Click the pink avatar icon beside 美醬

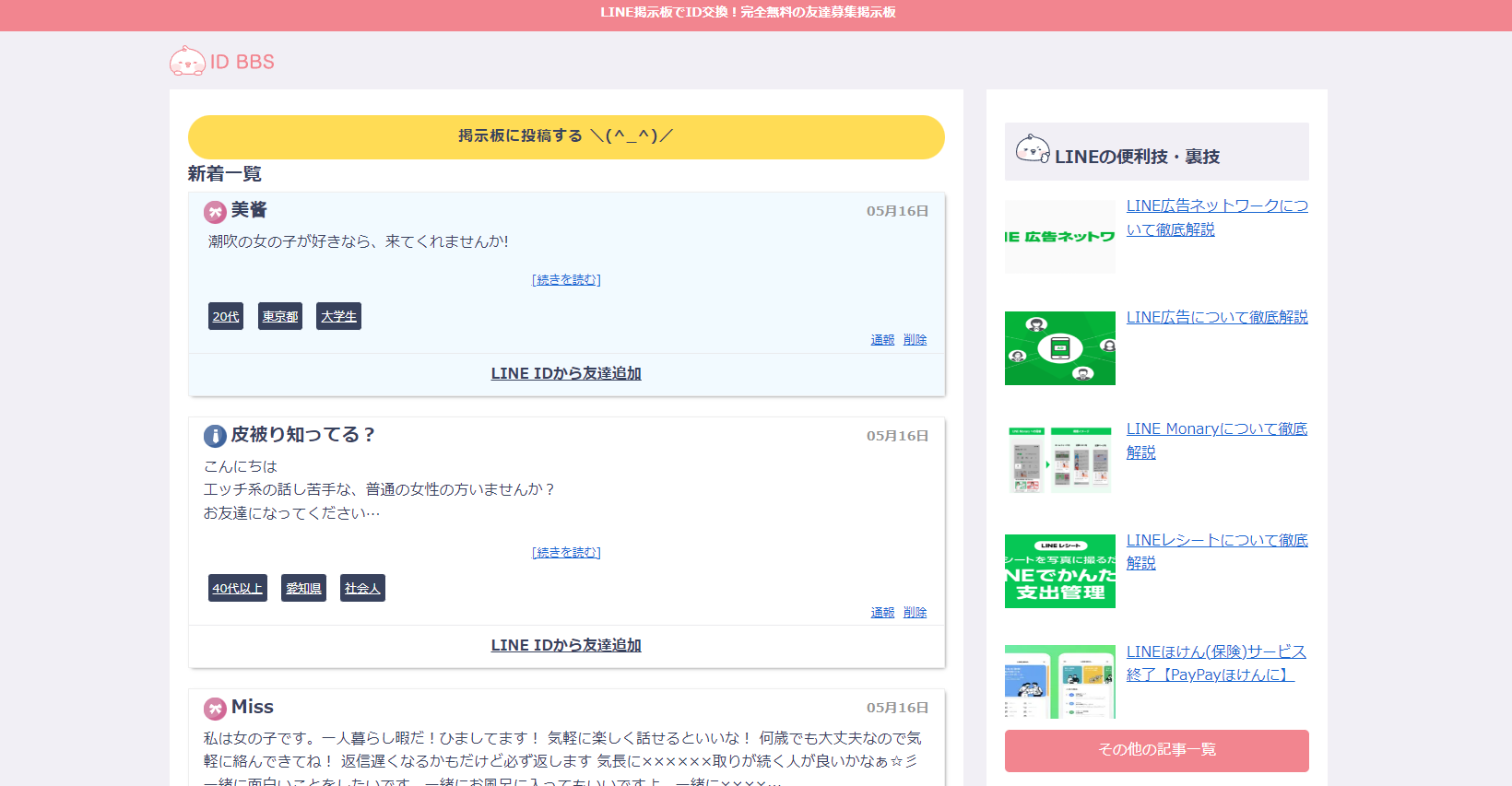click(x=215, y=212)
